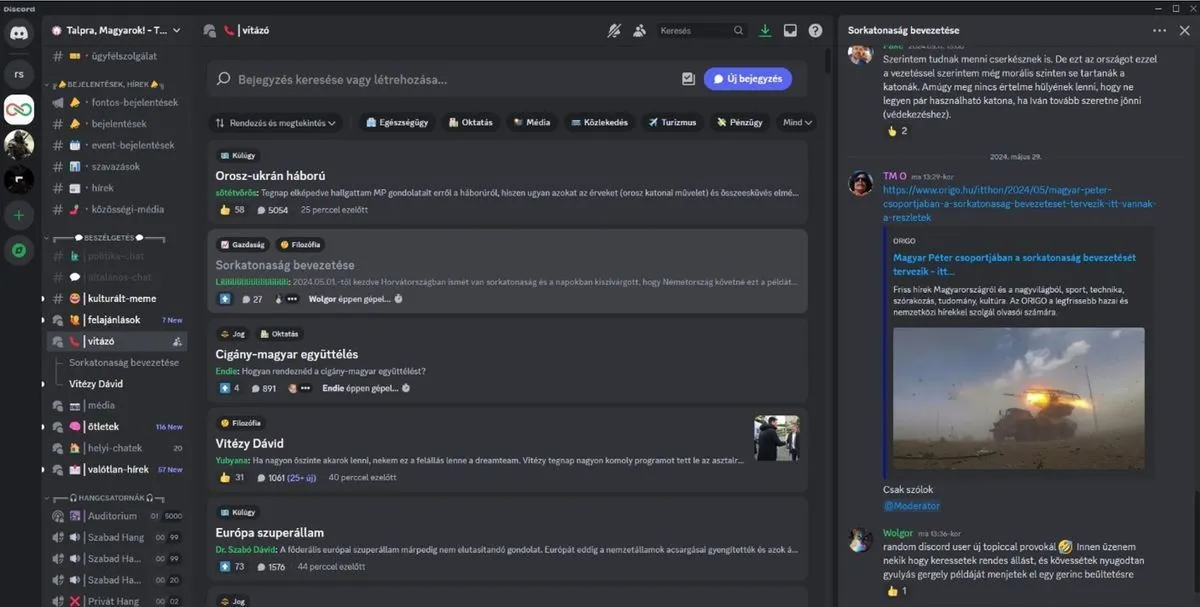Filter posts by Egészségügy tag
Viewport: 1200px width, 607px height.
(x=397, y=123)
